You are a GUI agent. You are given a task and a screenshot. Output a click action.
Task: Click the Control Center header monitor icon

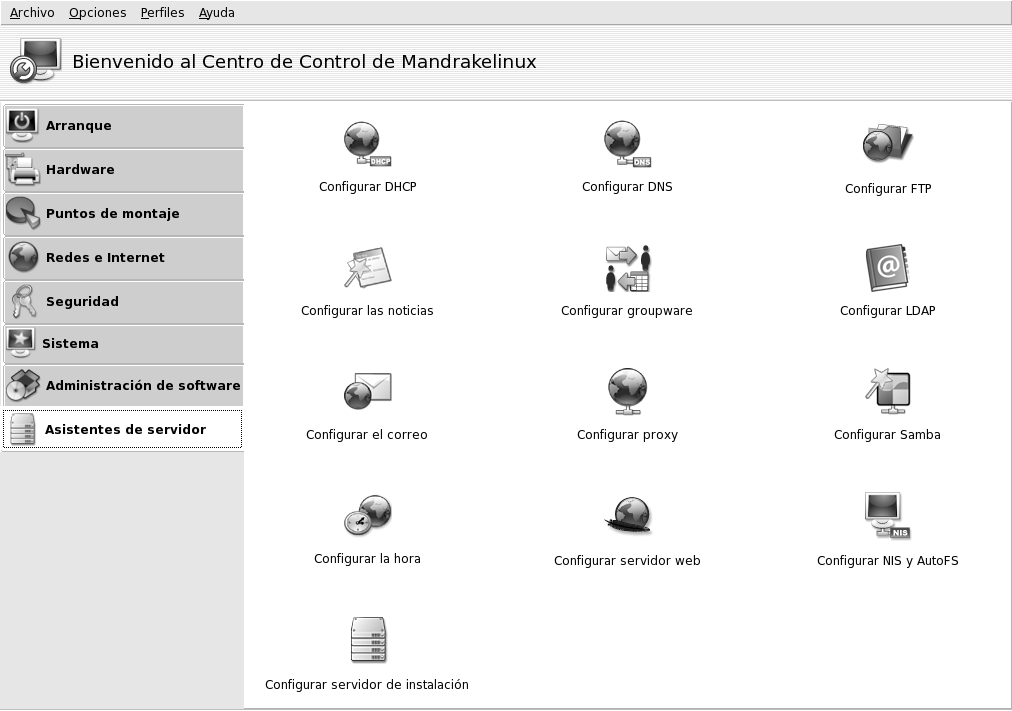[35, 61]
